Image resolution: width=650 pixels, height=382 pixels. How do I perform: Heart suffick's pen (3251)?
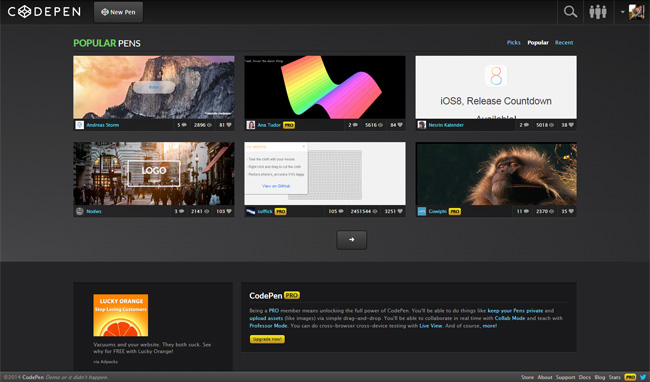(393, 211)
